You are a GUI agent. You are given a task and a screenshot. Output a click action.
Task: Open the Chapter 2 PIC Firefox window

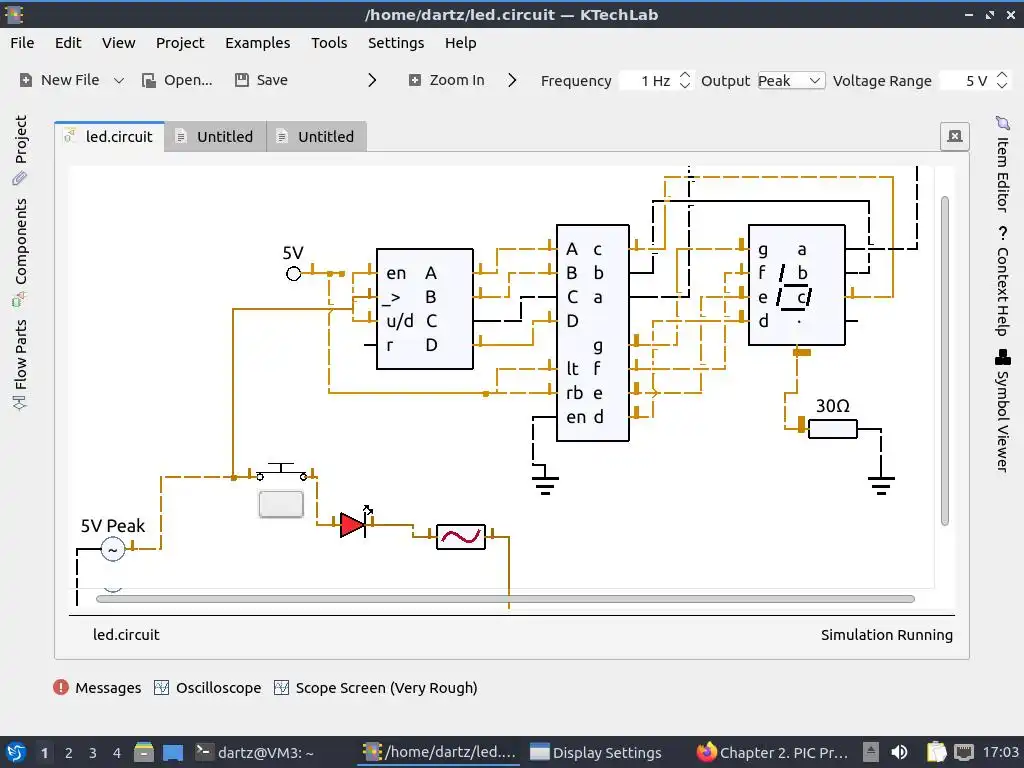771,752
